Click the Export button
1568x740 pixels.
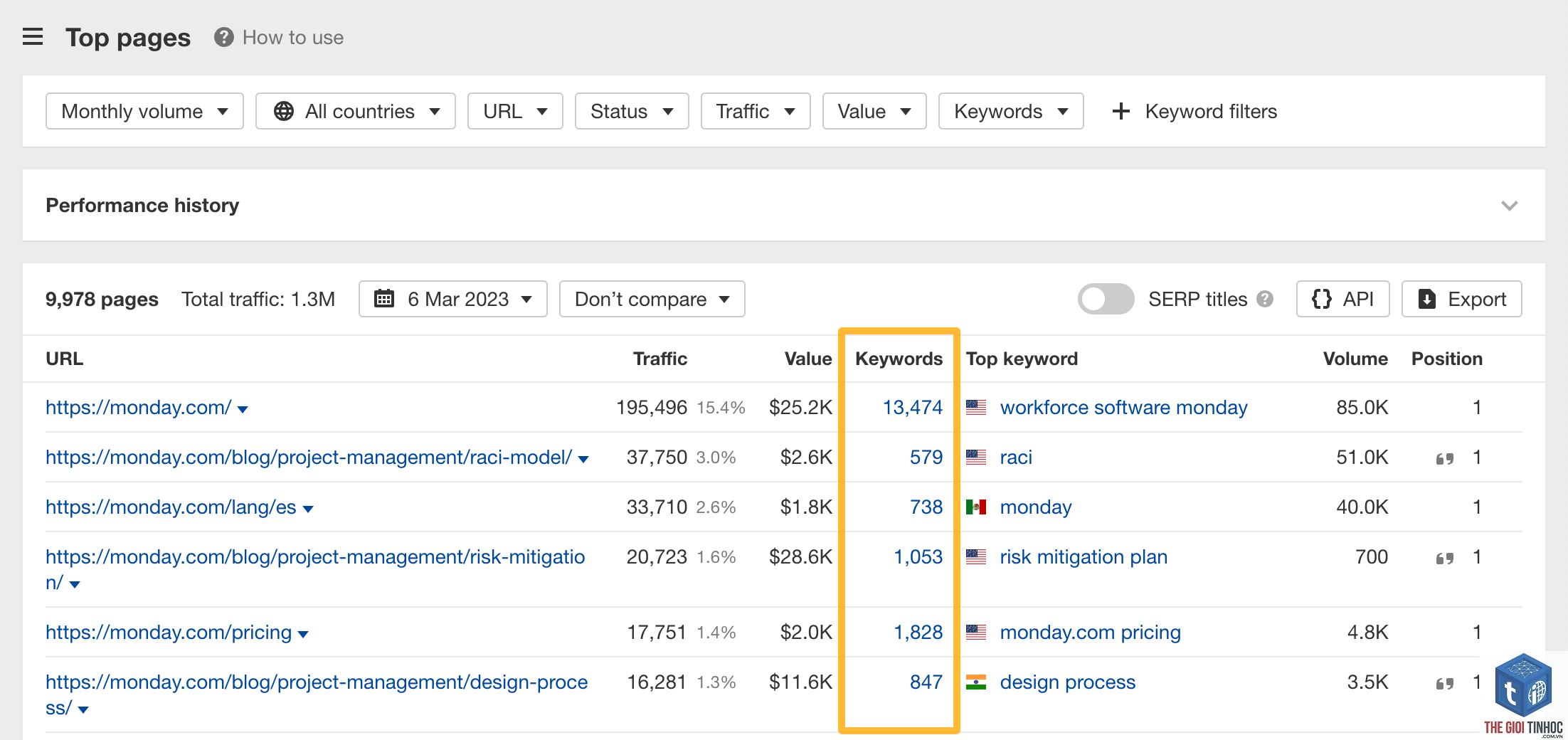pos(1462,299)
